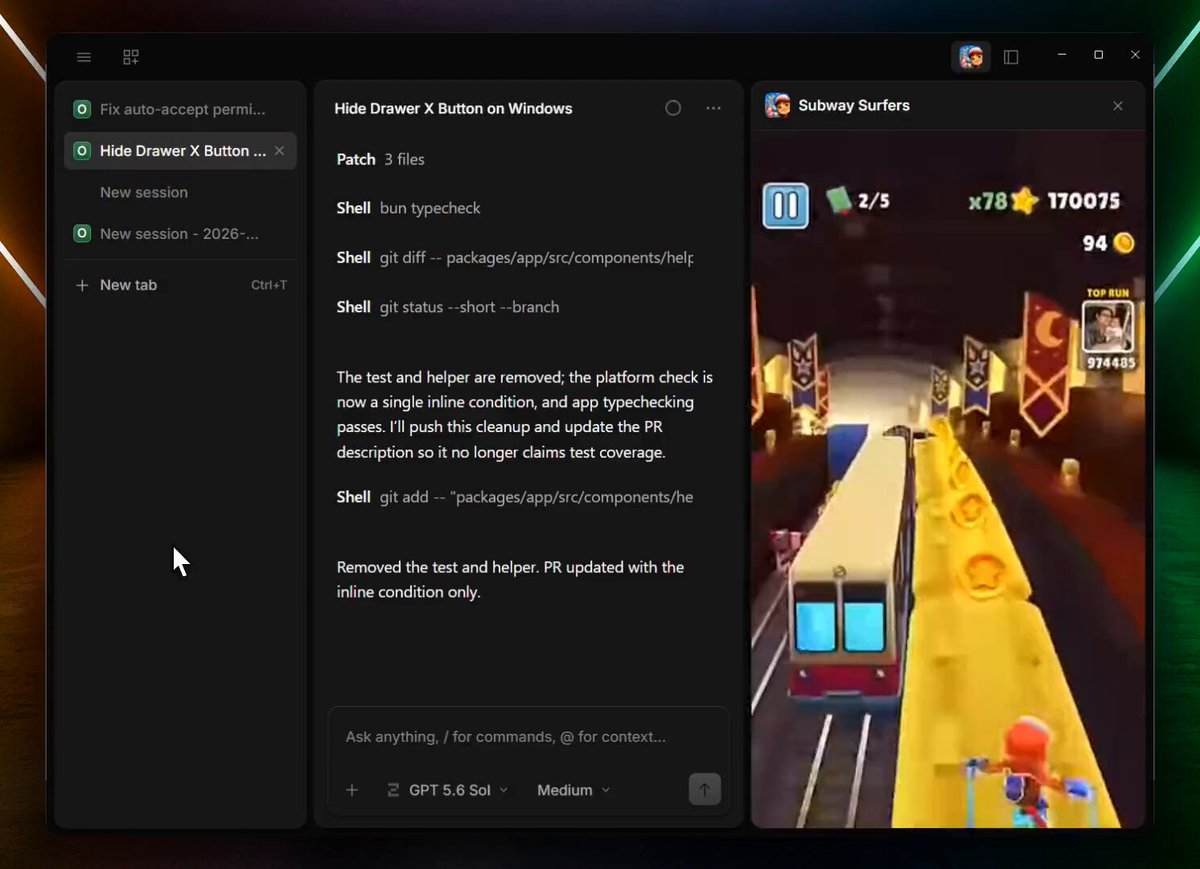Click the star multiplier score icon
Viewport: 1200px width, 869px height.
[x=1024, y=201]
